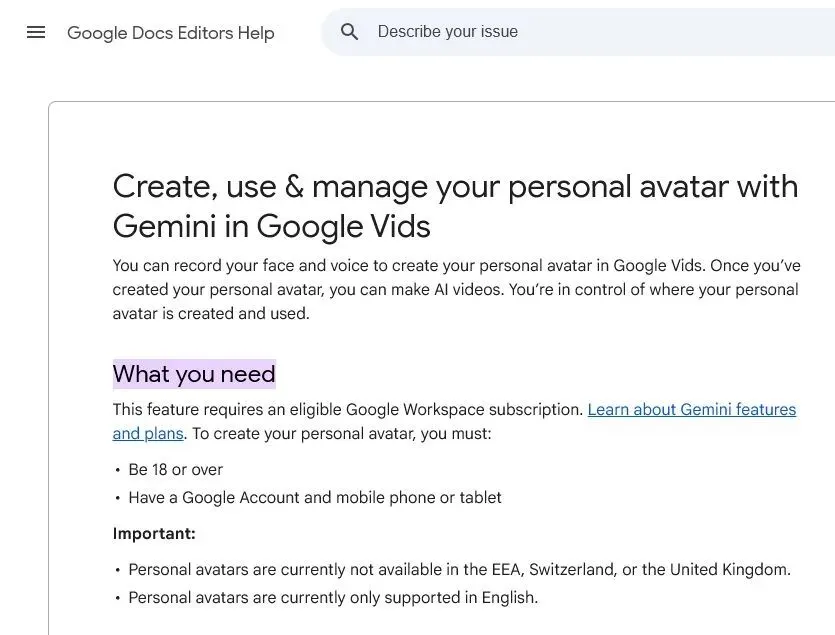Click the "Gemini in Google Vids" title line
Viewport: 835px width, 635px height.
[272, 226]
